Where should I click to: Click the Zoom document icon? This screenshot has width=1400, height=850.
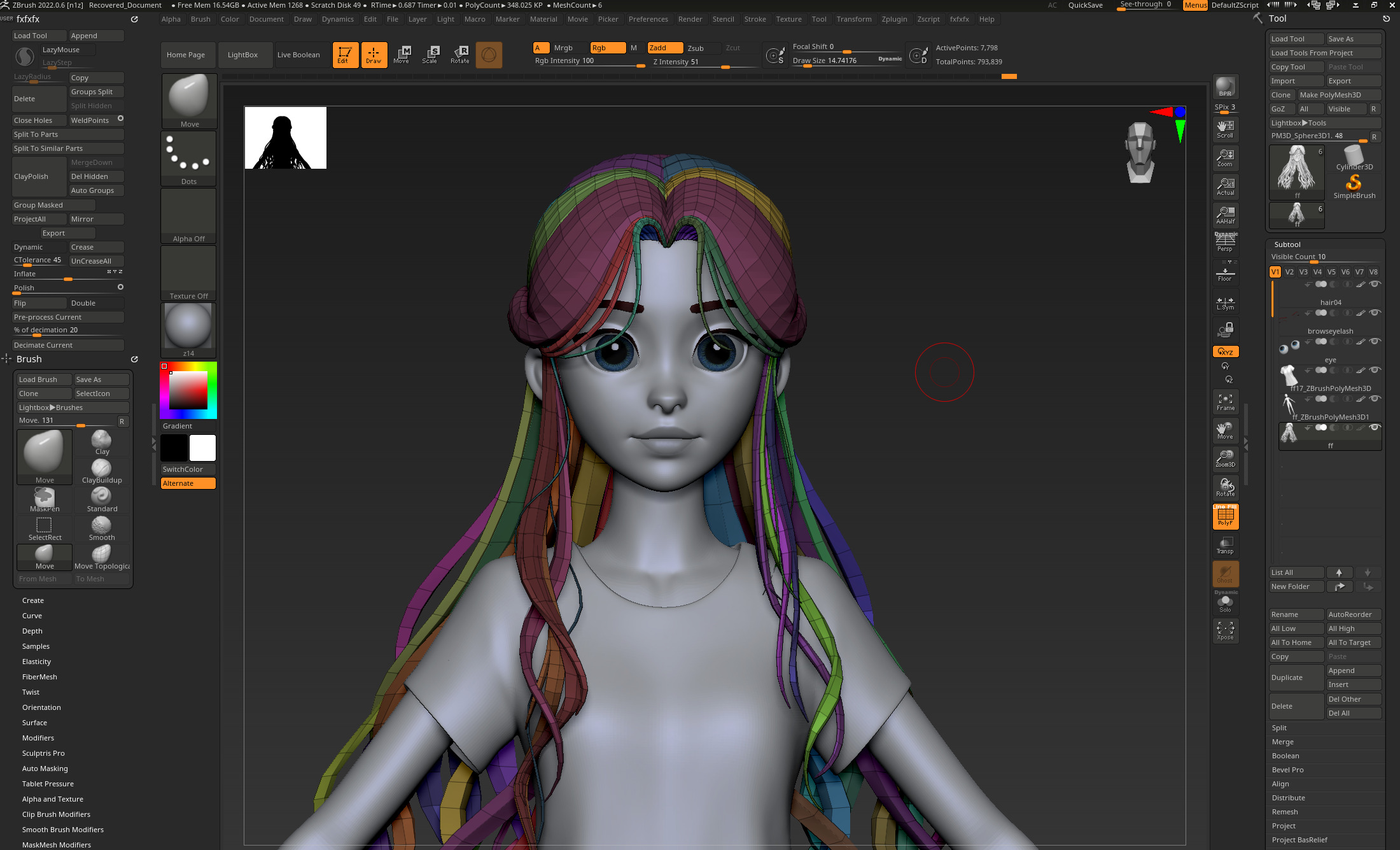click(x=1225, y=157)
